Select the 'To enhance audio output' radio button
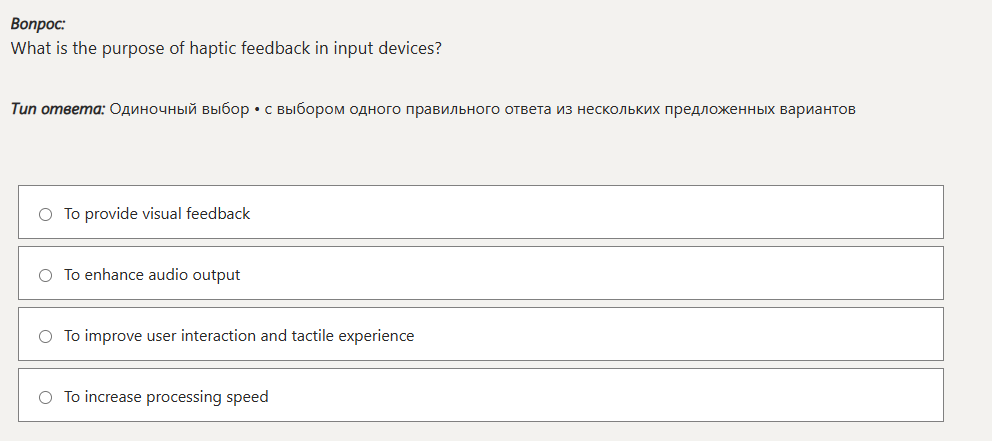The image size is (992, 441). [46, 275]
